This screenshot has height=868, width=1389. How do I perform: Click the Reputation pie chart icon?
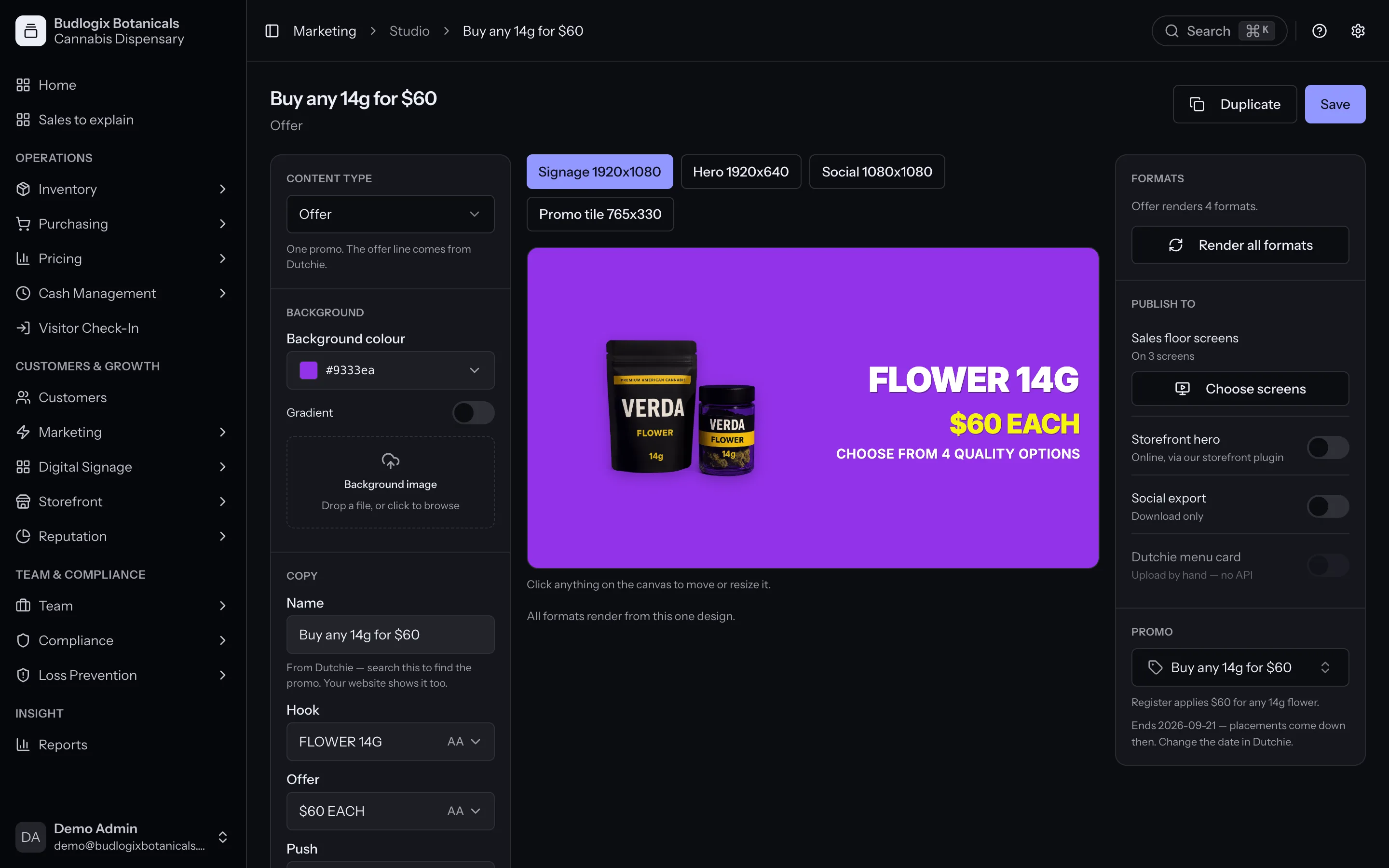pyautogui.click(x=23, y=536)
